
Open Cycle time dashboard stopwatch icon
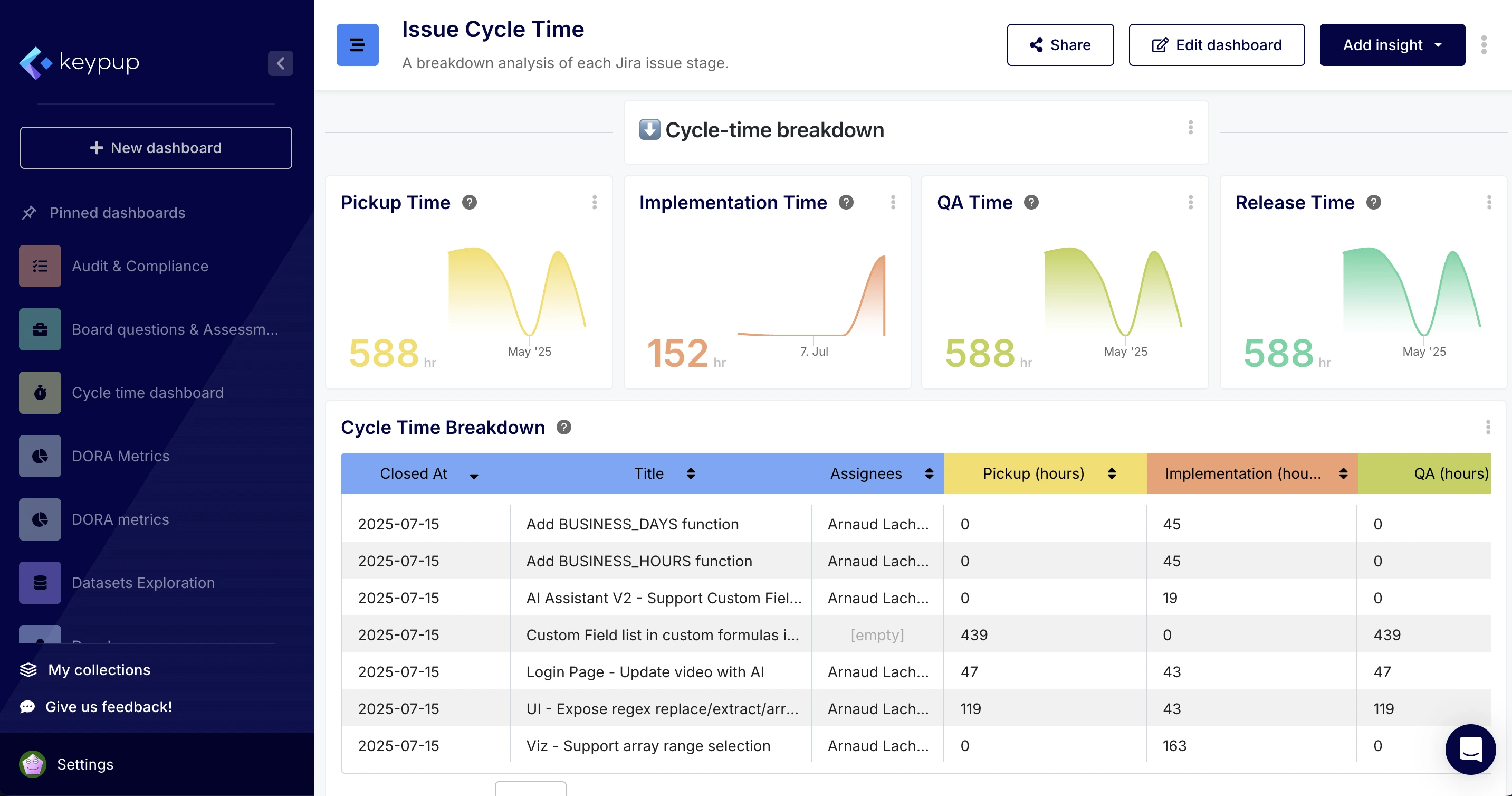coord(40,392)
